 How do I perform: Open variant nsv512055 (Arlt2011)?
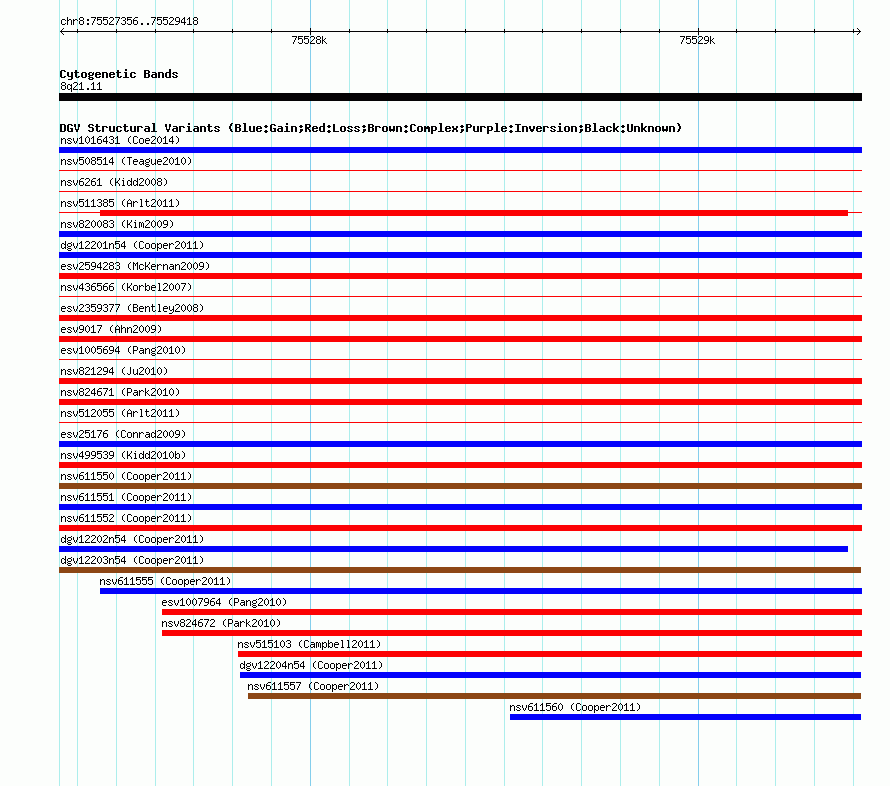[120, 413]
